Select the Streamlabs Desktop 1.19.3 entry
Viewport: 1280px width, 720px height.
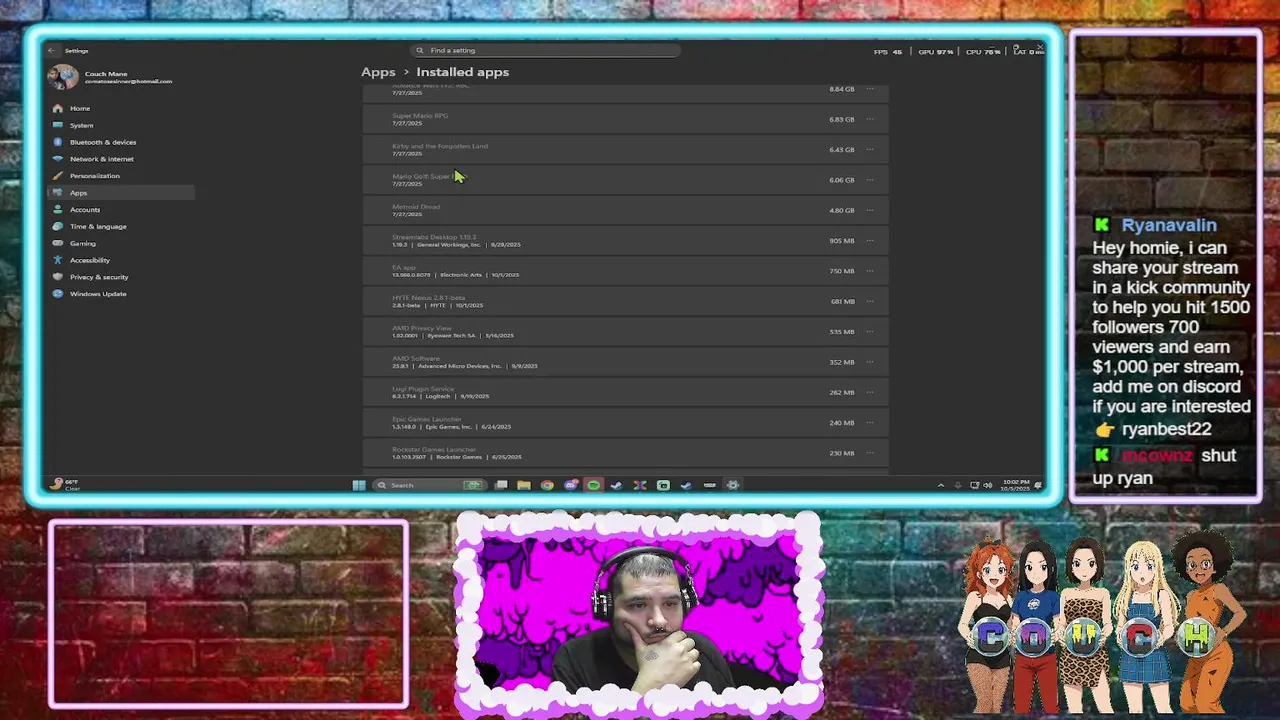pyautogui.click(x=625, y=240)
